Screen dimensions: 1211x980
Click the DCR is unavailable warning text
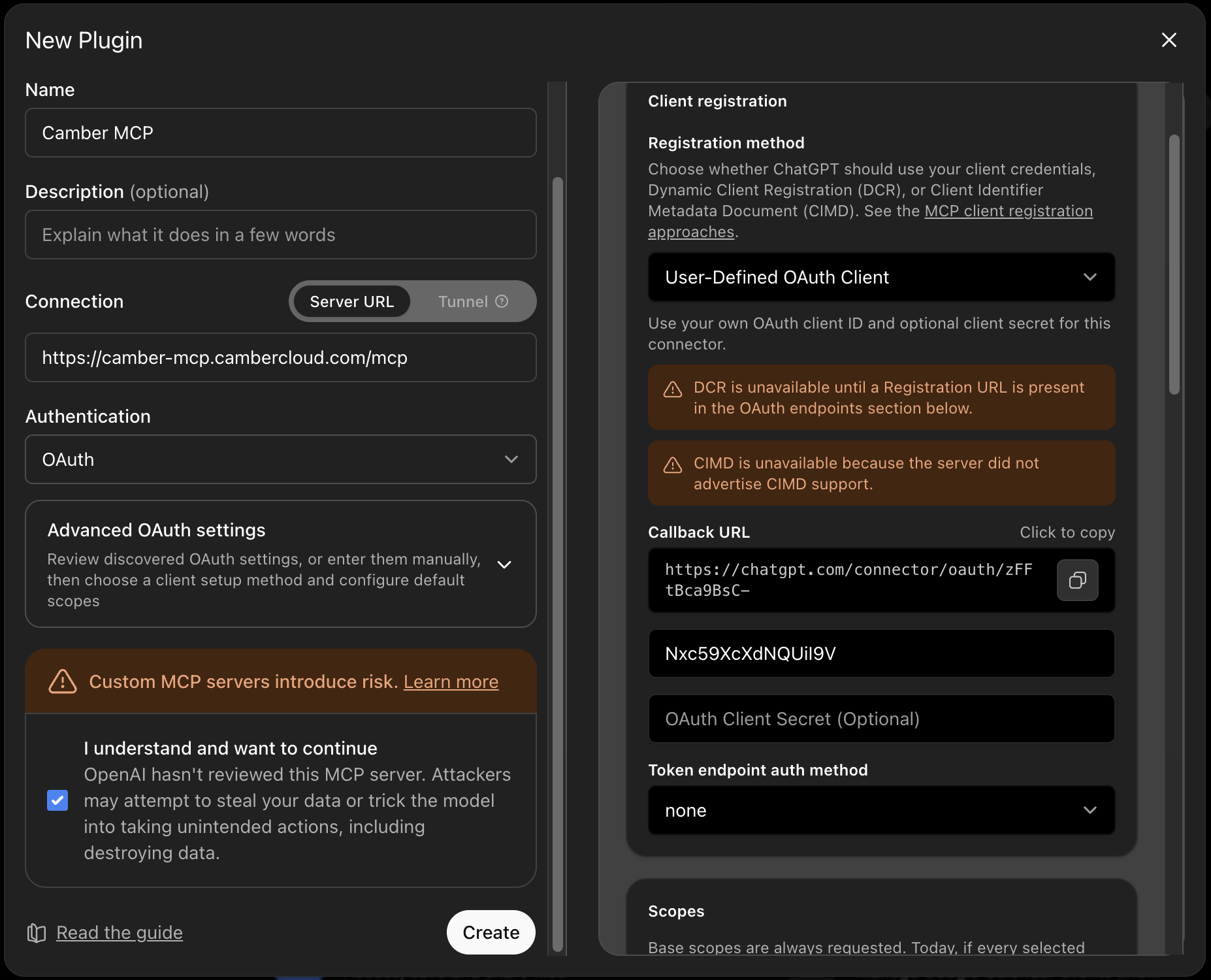click(x=888, y=398)
